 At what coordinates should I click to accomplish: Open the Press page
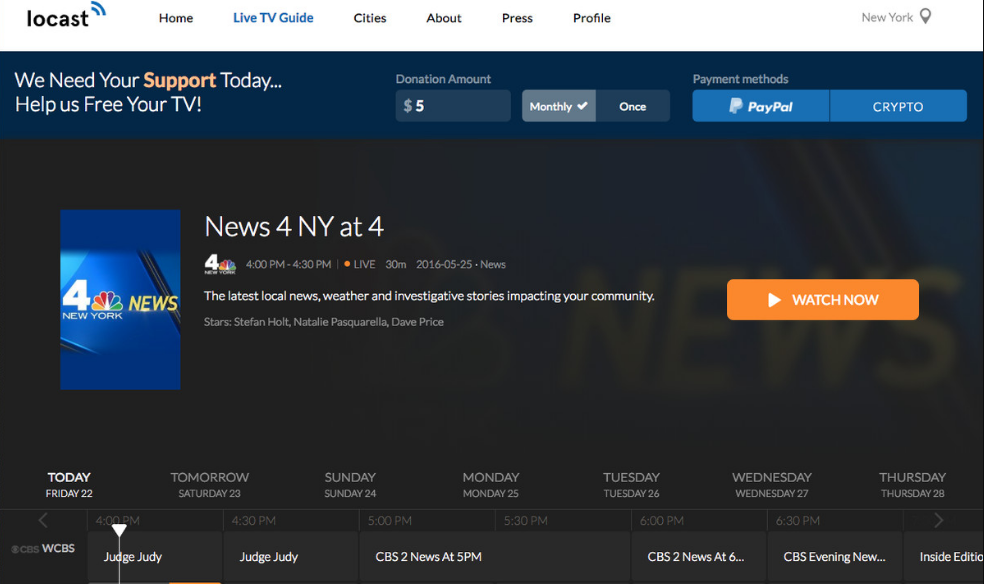[517, 18]
